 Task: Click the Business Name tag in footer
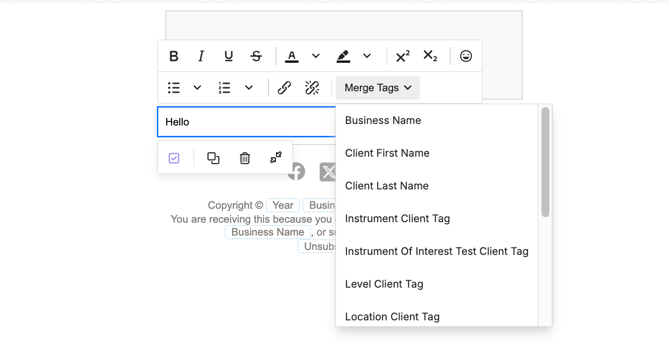(267, 232)
